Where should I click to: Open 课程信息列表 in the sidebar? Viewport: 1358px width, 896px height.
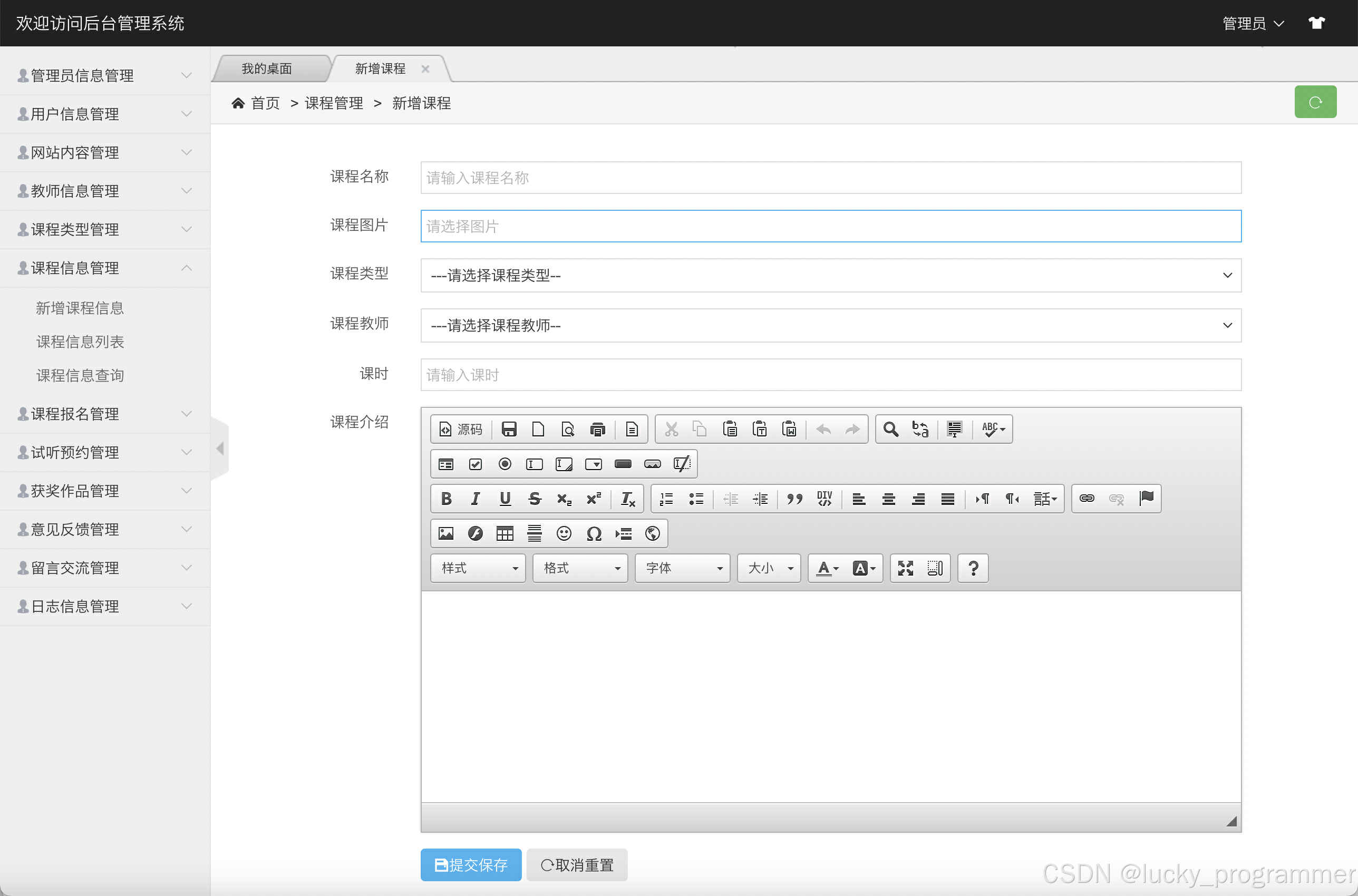tap(80, 342)
